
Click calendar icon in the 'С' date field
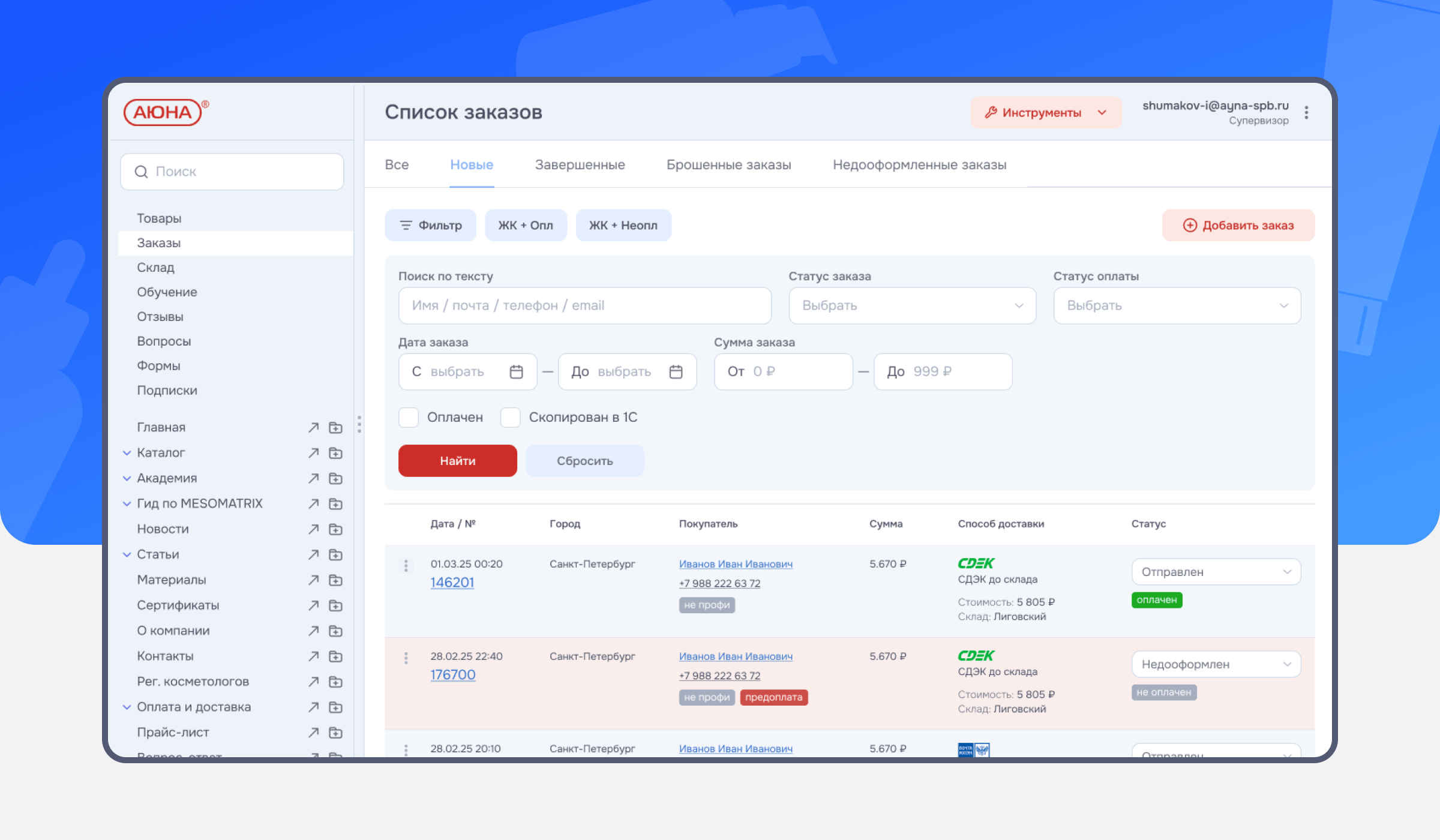click(516, 372)
